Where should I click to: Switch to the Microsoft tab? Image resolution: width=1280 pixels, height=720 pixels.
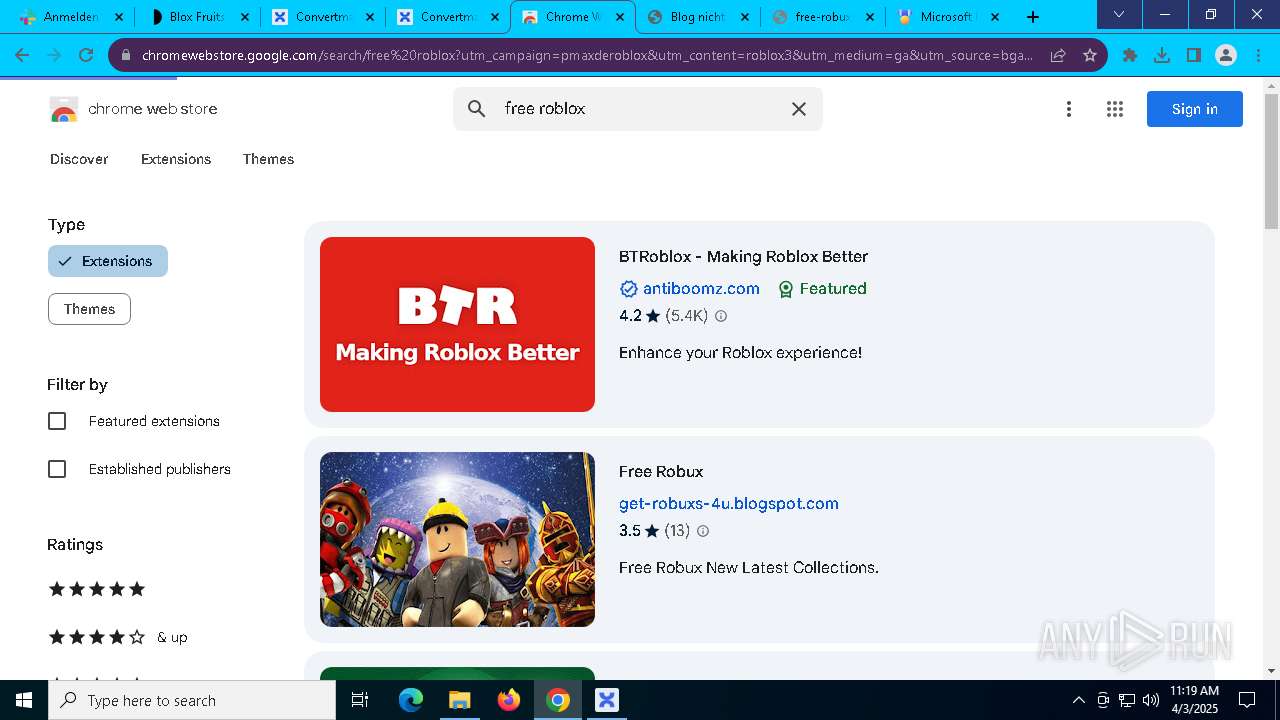pyautogui.click(x=948, y=17)
